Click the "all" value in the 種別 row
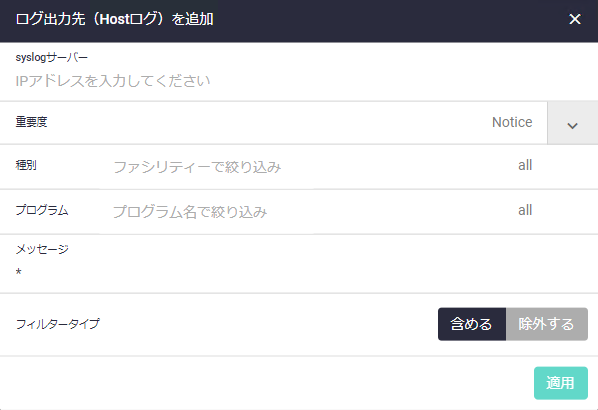 pyautogui.click(x=525, y=165)
